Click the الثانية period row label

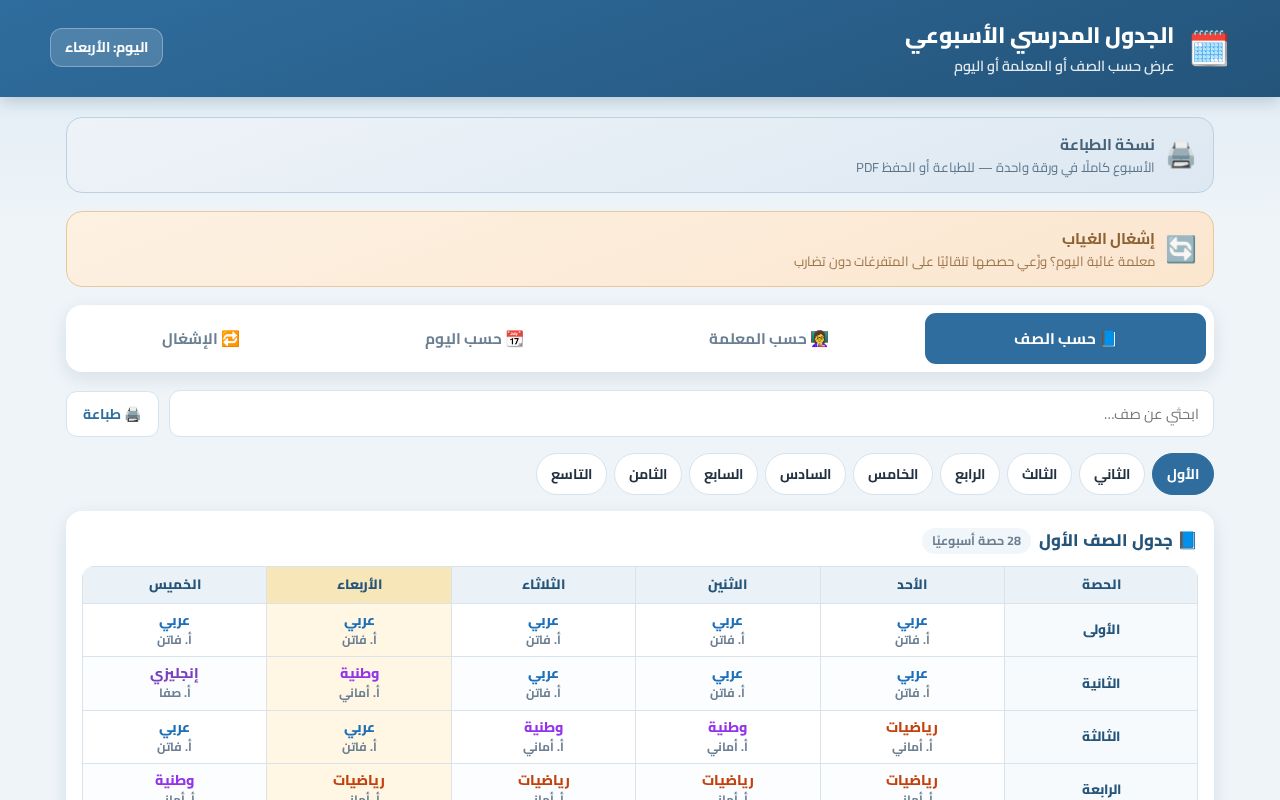pos(1101,684)
